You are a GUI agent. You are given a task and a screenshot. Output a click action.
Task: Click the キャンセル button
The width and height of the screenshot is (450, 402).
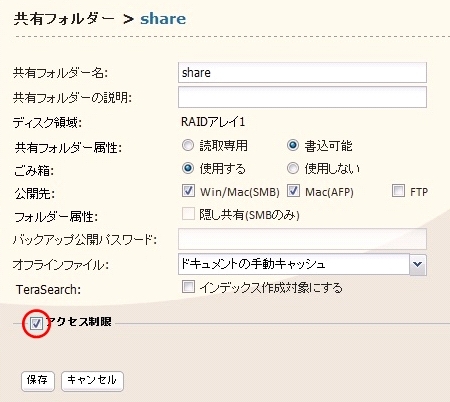coord(92,381)
